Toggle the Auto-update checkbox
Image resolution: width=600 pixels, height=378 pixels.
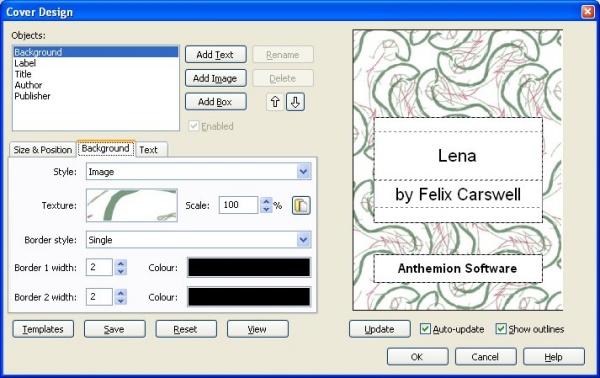pos(425,329)
